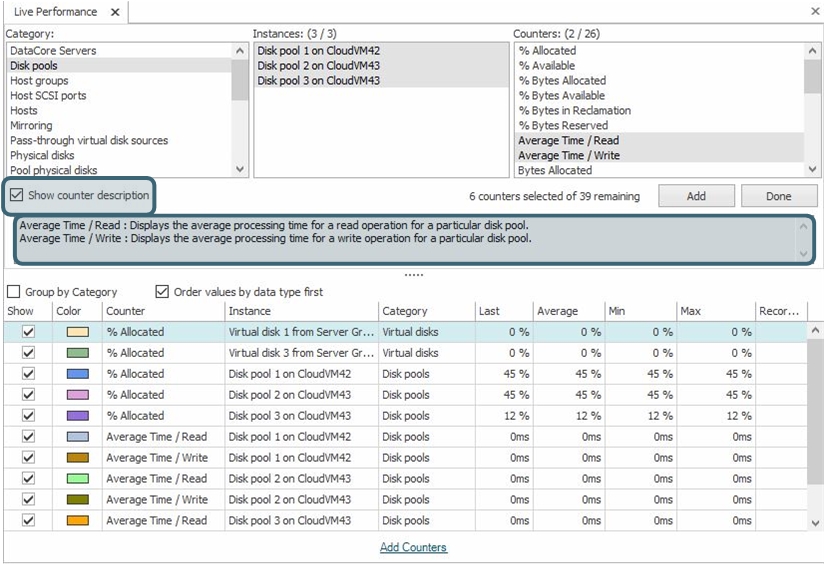Viewport: 825px width, 565px height.
Task: Uncheck Order values by data type first
Action: 163,292
